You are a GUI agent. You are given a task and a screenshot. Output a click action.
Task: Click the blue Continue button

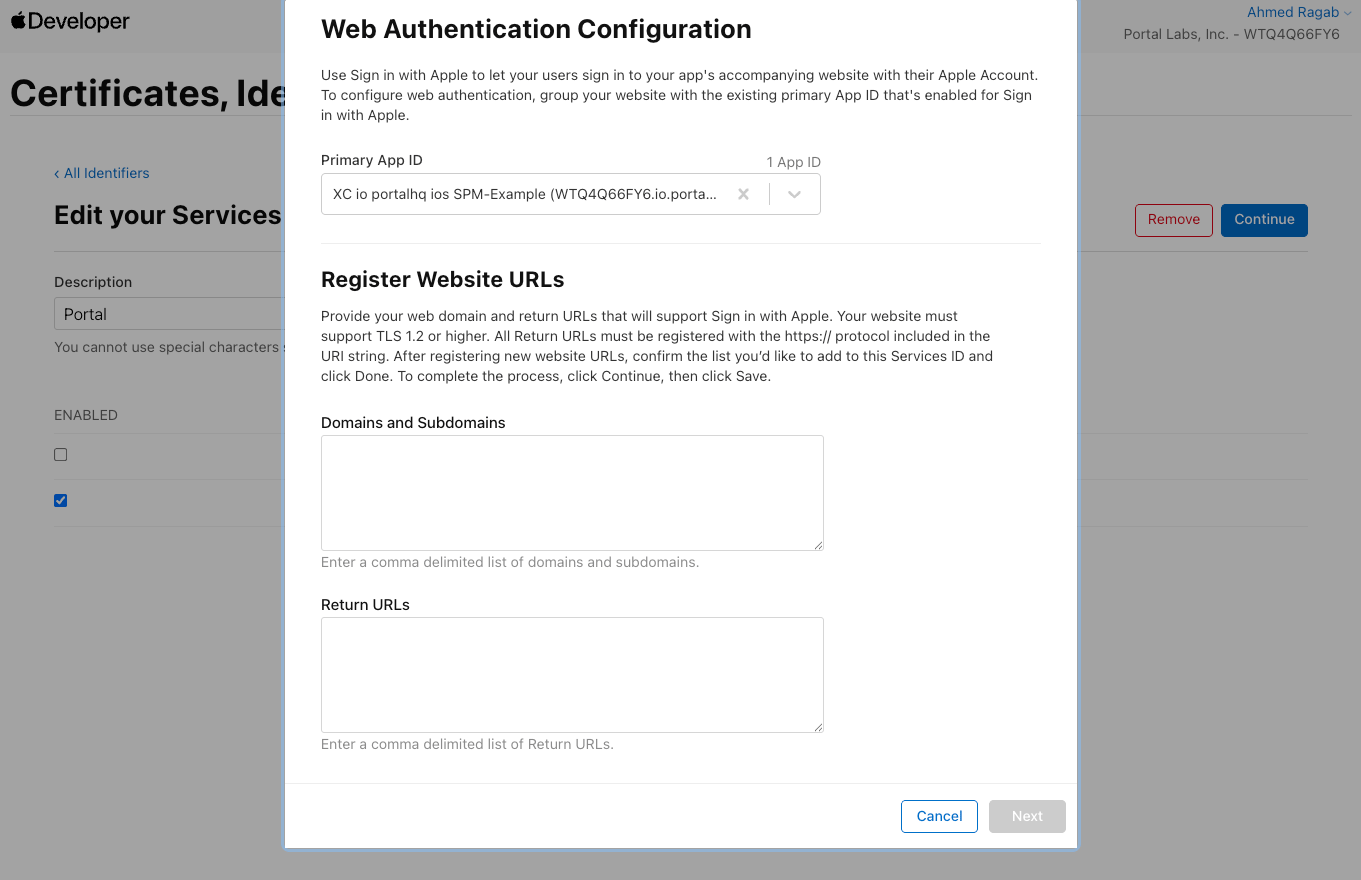(1264, 220)
